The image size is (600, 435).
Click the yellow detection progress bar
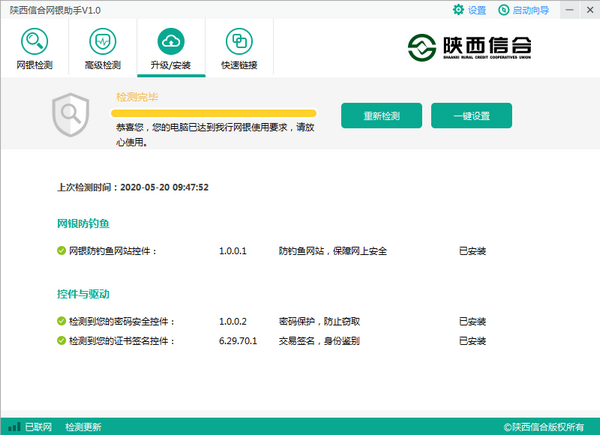[x=215, y=113]
